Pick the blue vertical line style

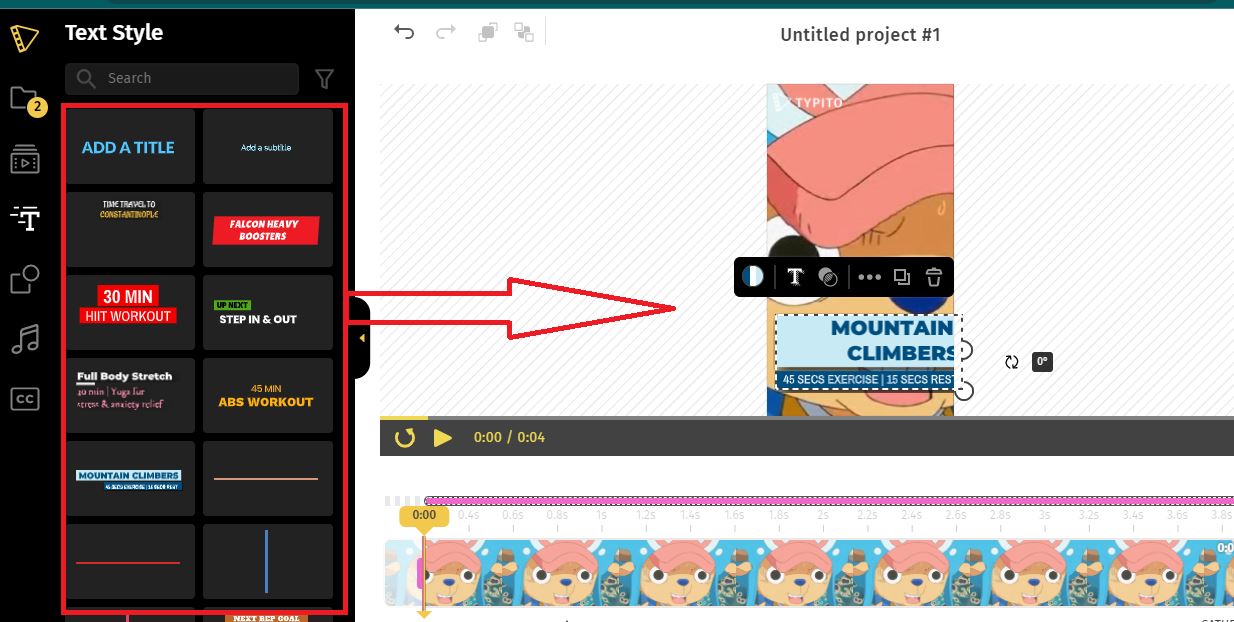pyautogui.click(x=267, y=561)
